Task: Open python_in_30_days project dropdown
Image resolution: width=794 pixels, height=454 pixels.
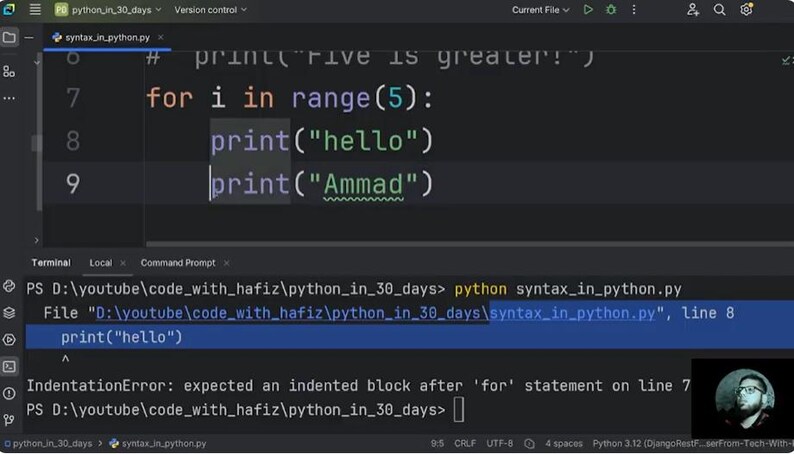Action: [x=108, y=10]
